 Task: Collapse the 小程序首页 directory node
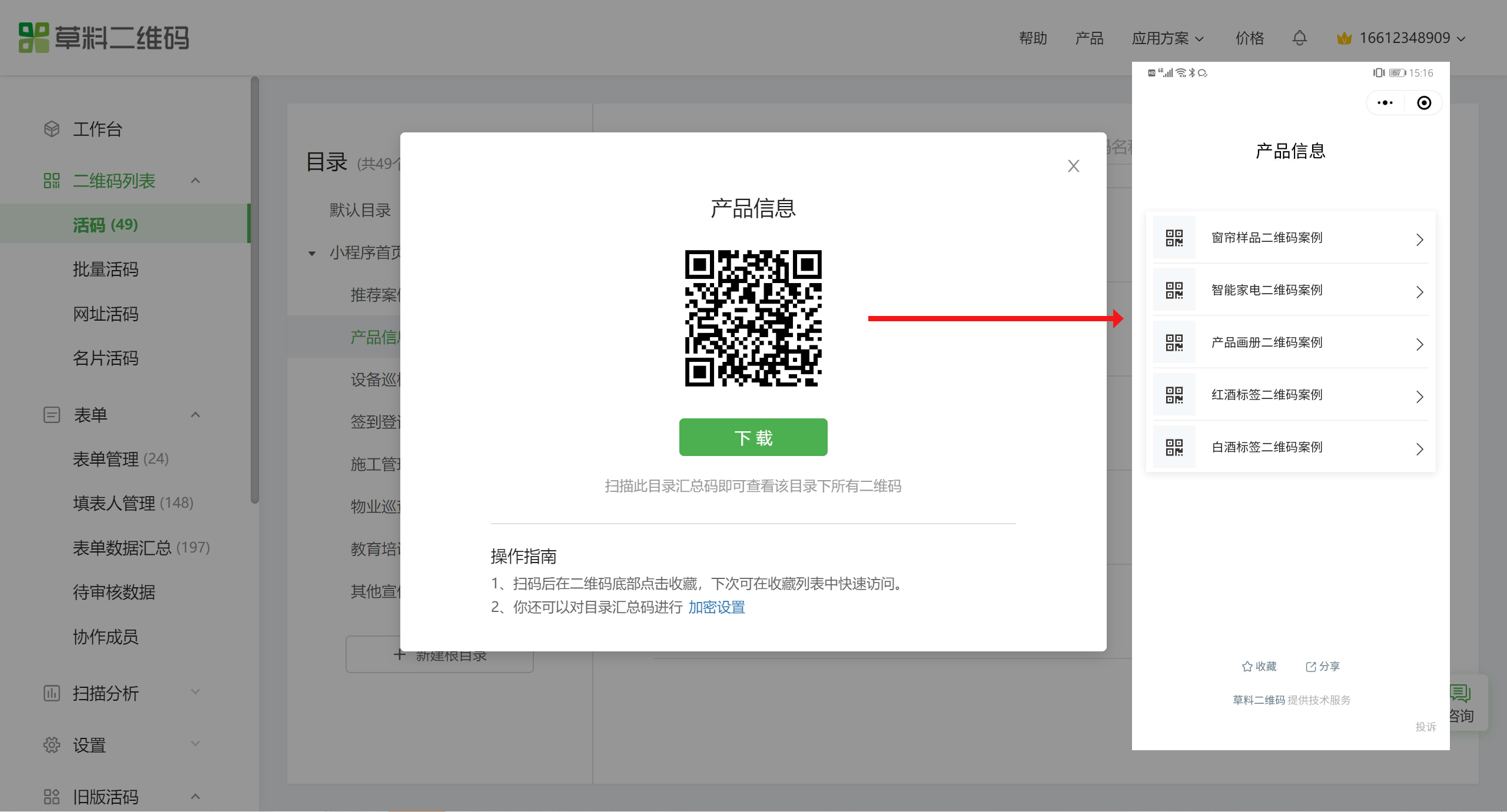pyautogui.click(x=312, y=253)
